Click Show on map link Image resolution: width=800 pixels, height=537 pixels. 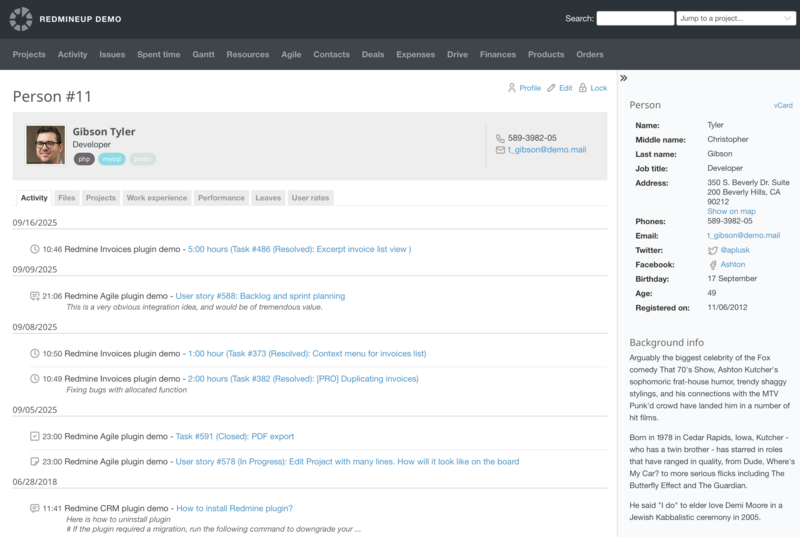point(731,211)
